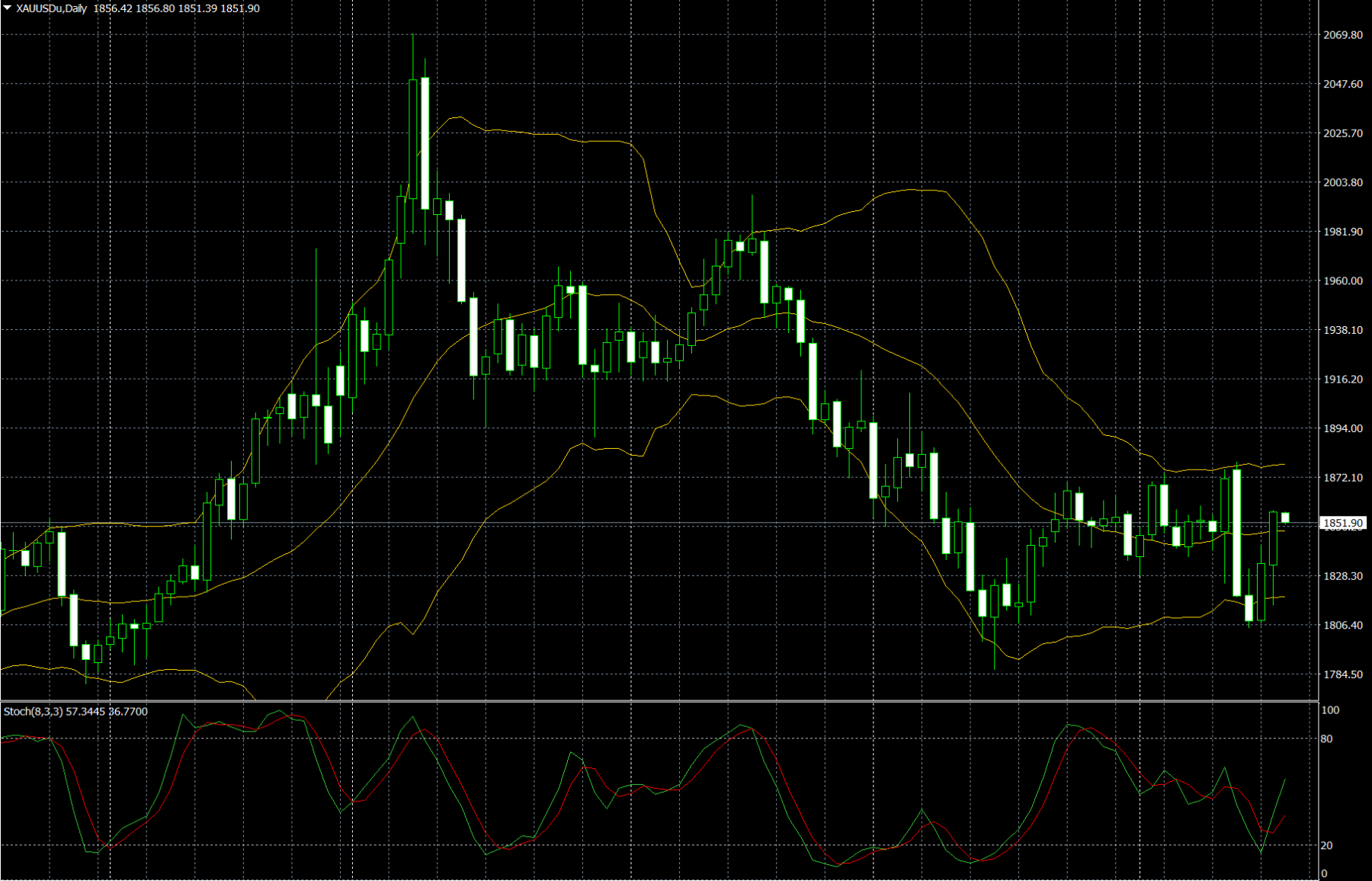Click the 1872.10 price axis label

point(1343,478)
